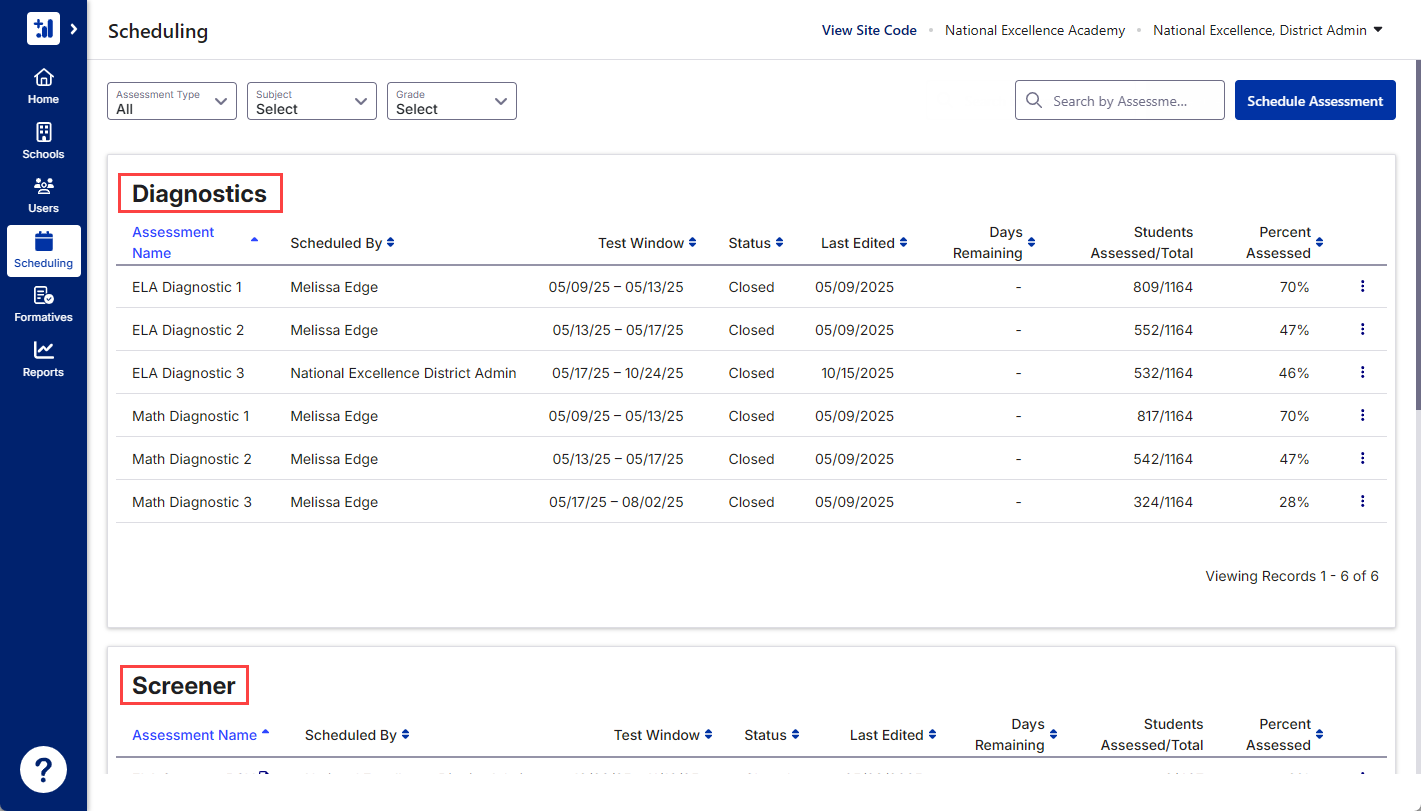Screen dimensions: 1421x811
Task: Open actions menu for ELA Diagnostic 2
Action: pyautogui.click(x=1362, y=330)
